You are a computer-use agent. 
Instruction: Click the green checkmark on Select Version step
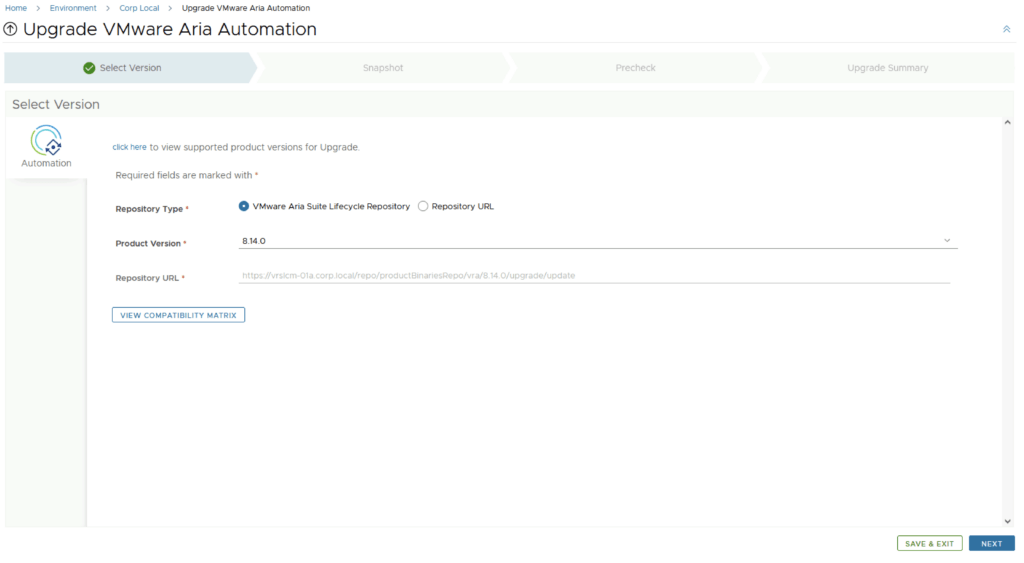89,68
